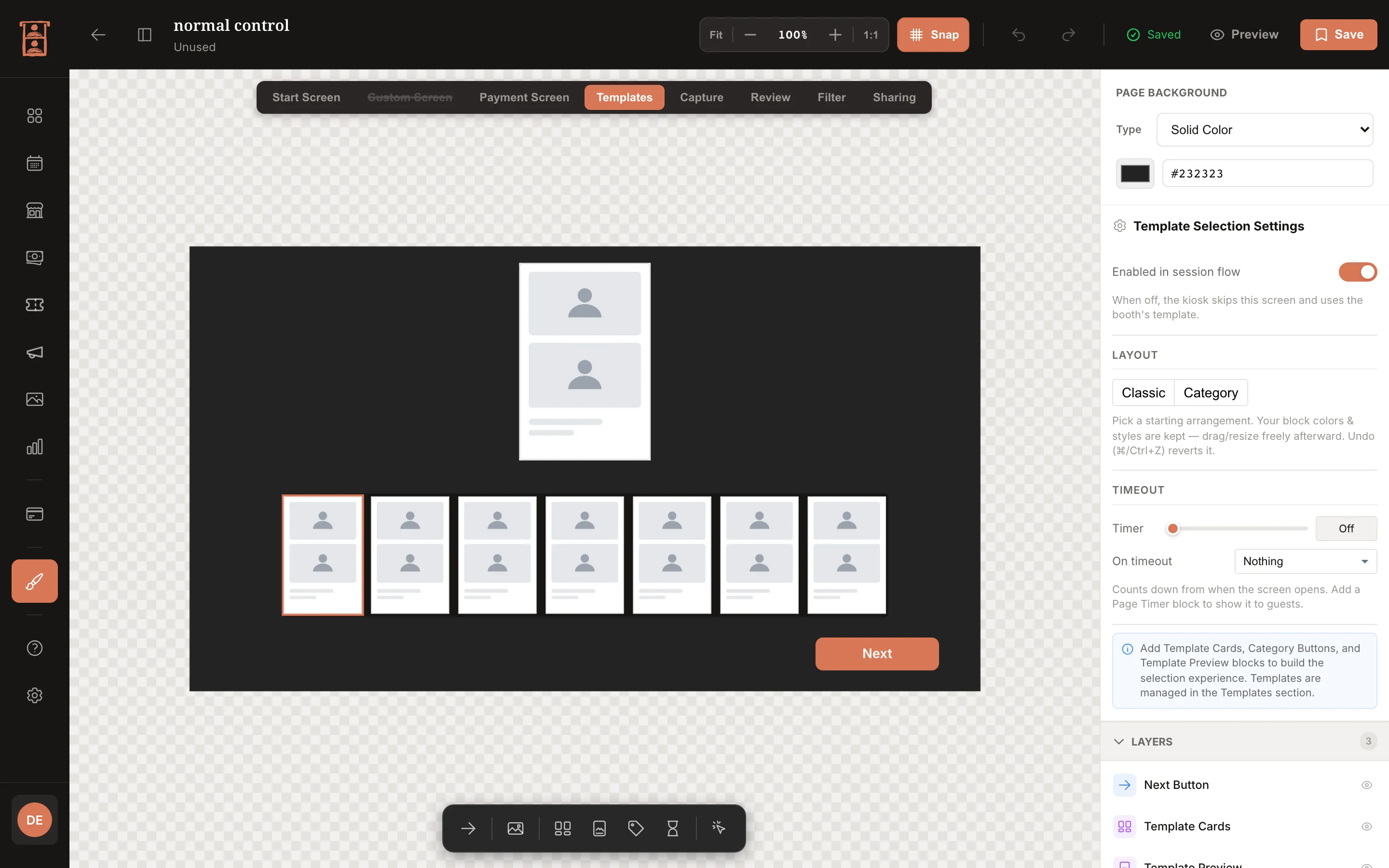Open the background Type dropdown
Image resolution: width=1389 pixels, height=868 pixels.
click(1265, 130)
